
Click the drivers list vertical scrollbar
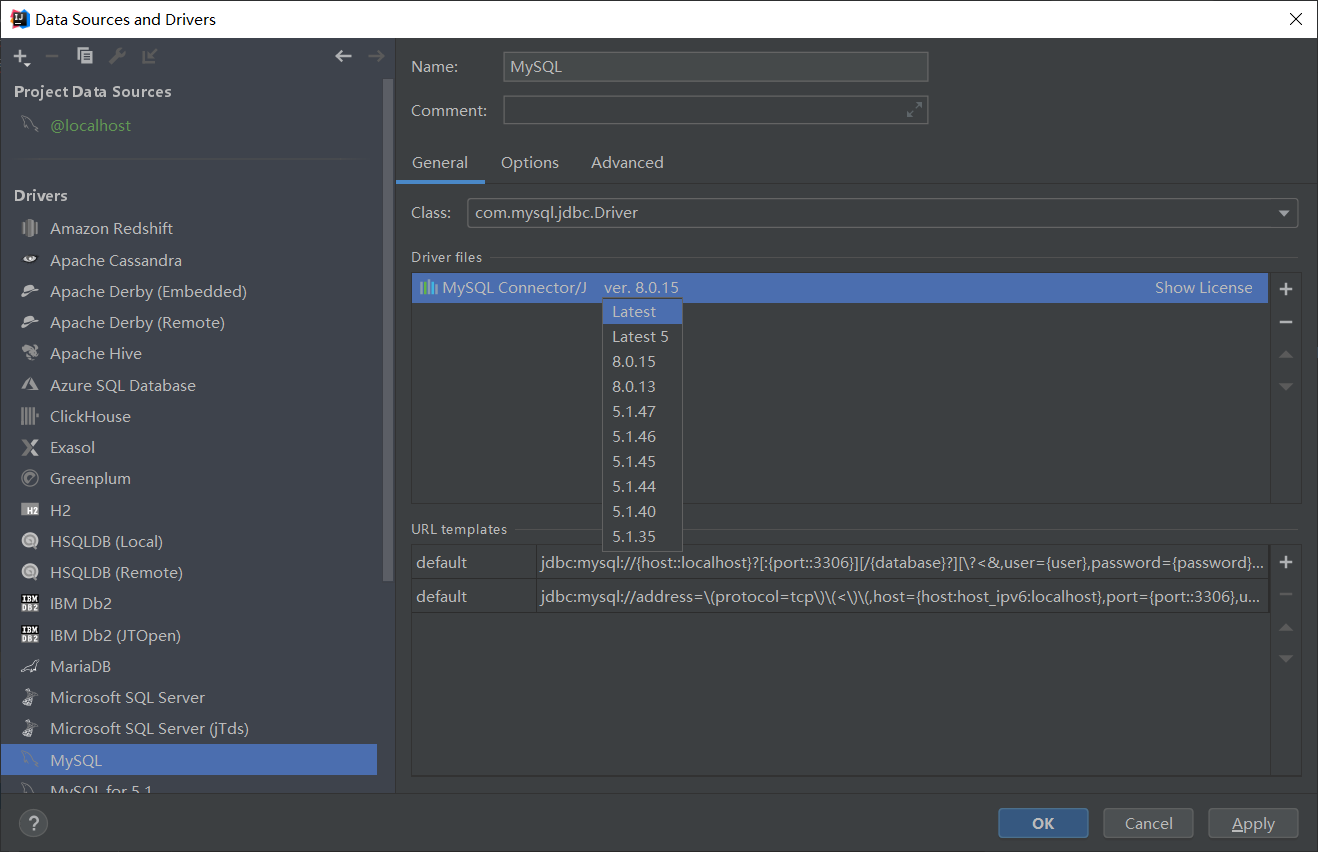(388, 330)
